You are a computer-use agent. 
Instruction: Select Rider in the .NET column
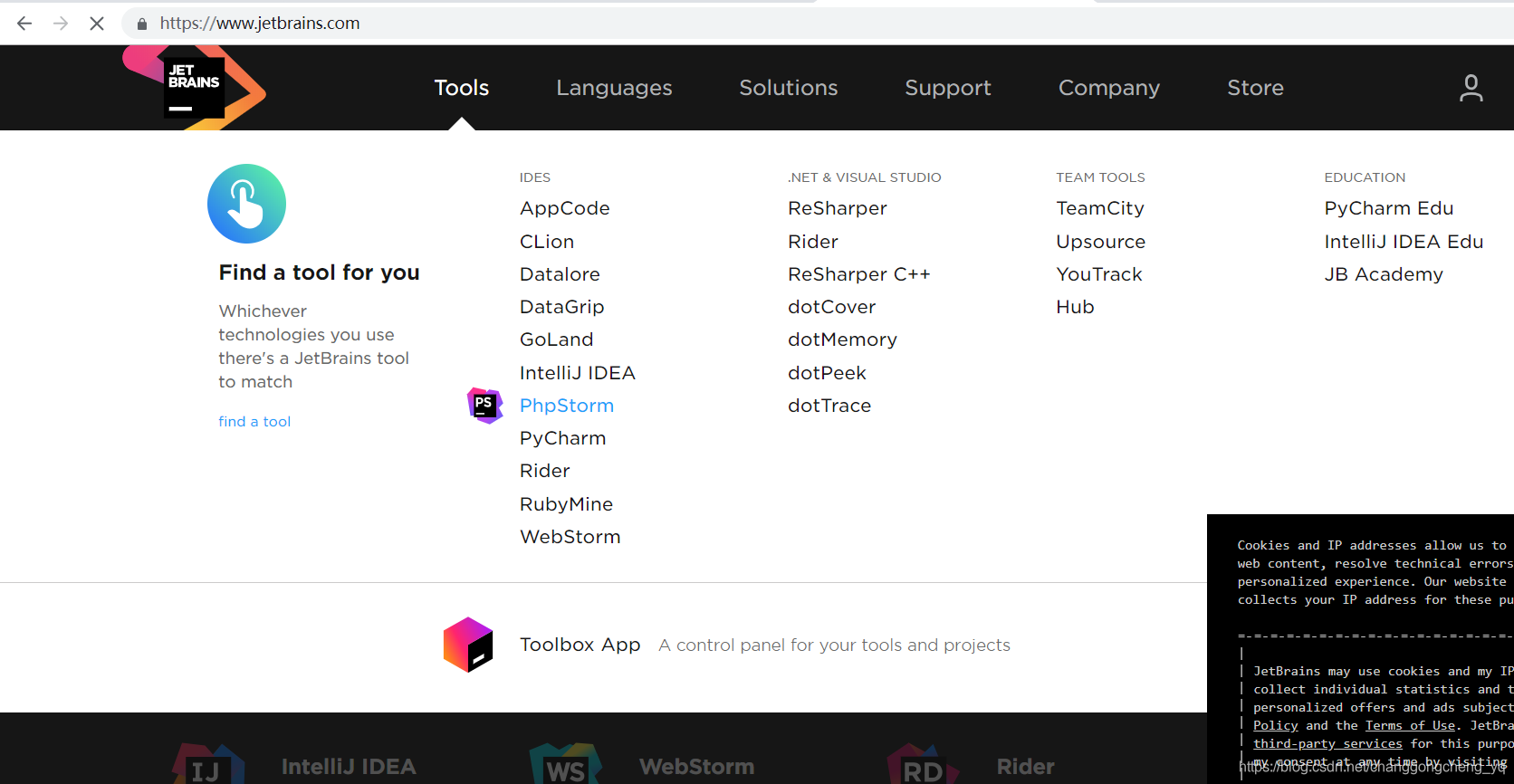[813, 242]
